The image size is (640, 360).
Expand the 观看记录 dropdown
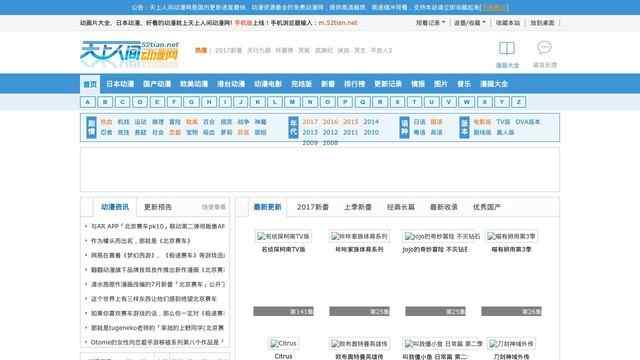430,23
